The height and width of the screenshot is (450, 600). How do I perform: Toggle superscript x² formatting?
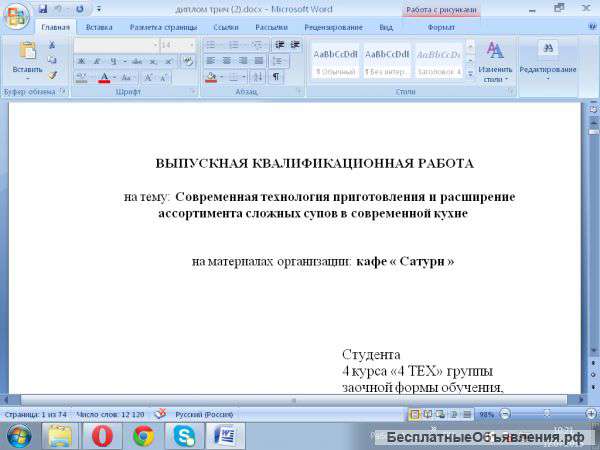(x=168, y=62)
